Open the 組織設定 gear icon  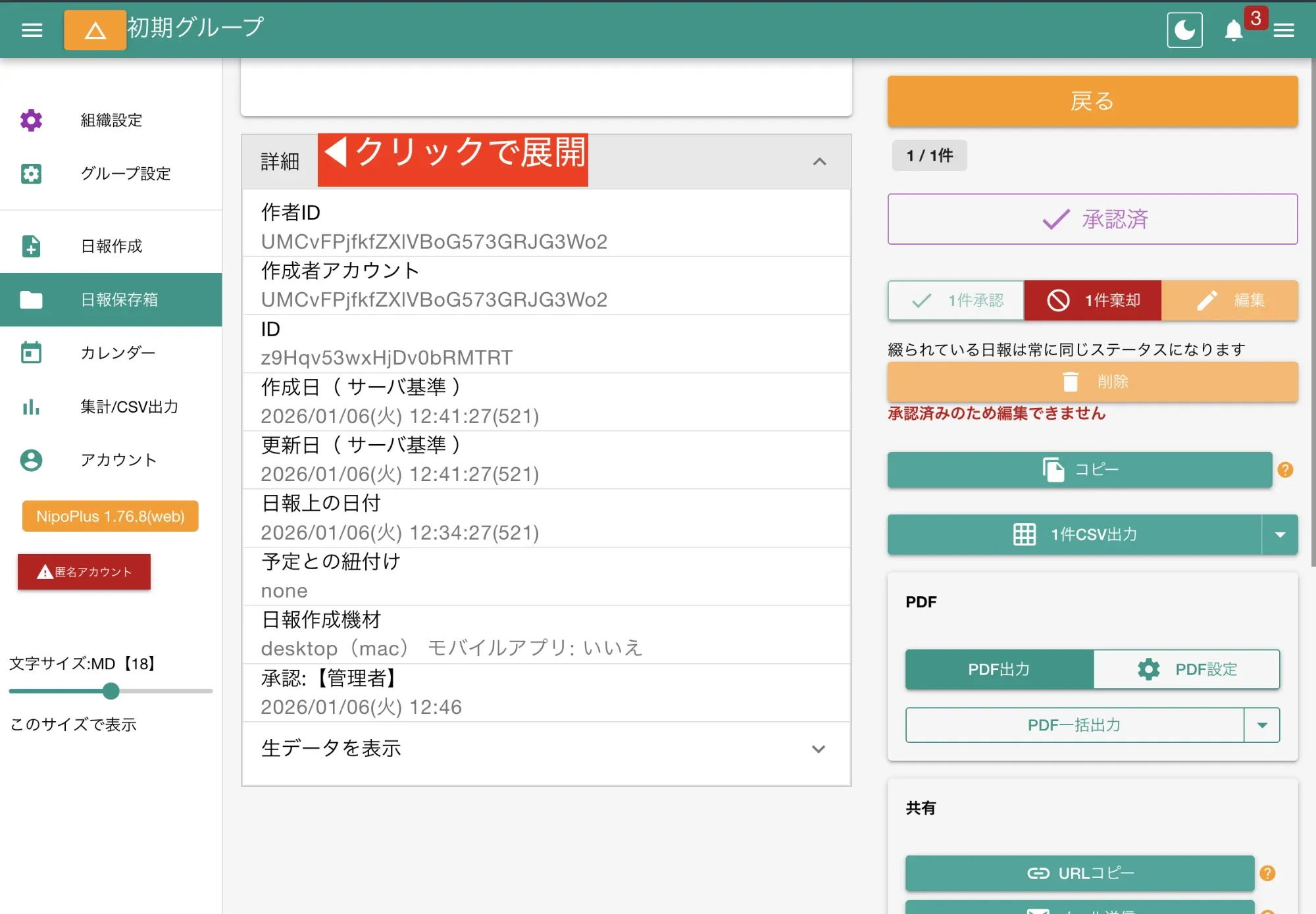(30, 120)
